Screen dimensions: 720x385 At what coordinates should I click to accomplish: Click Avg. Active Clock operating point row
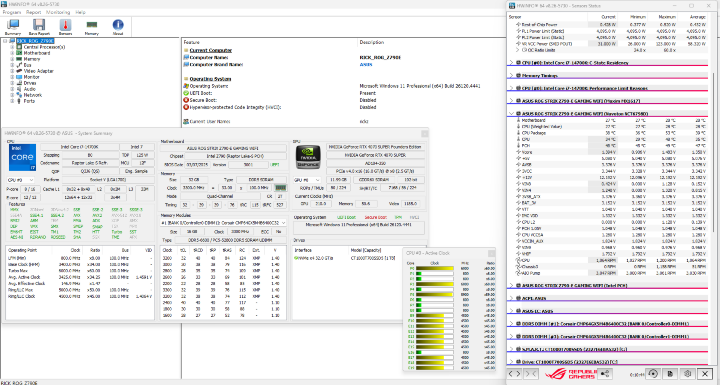(x=80, y=277)
